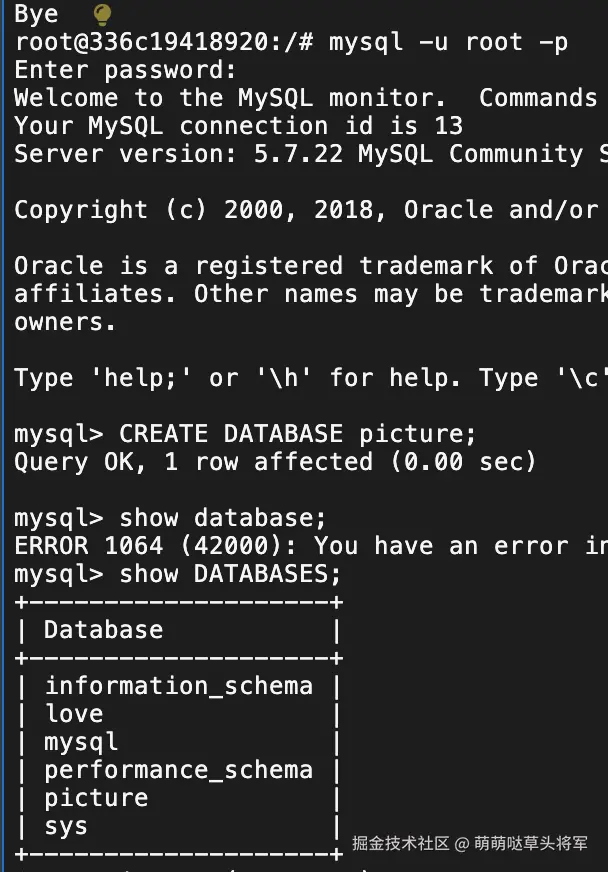Click the 'help;' text in the hint line
The image size is (608, 872).
click(162, 378)
